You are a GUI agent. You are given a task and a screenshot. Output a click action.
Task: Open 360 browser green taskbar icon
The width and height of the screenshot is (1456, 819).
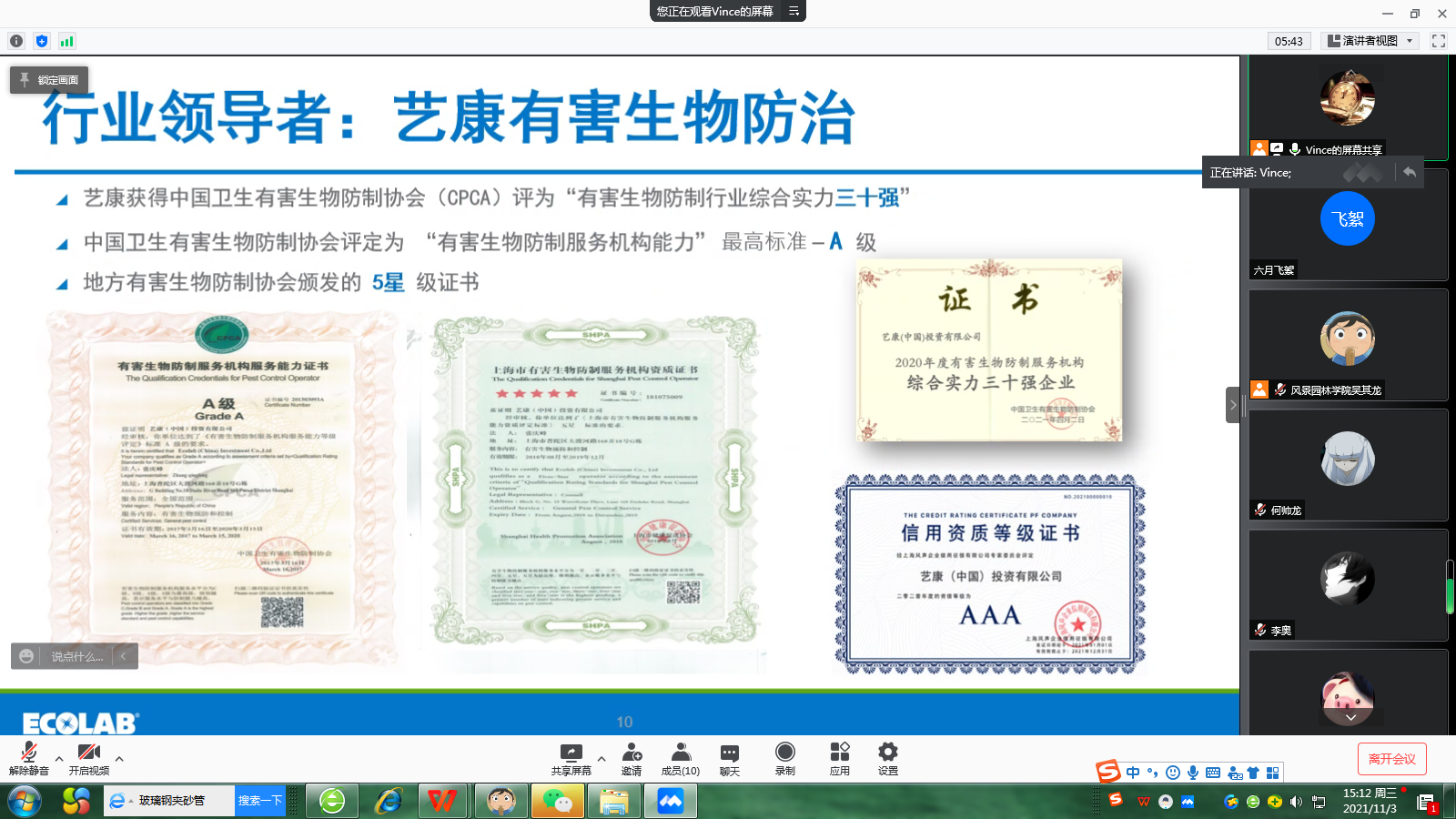point(332,801)
